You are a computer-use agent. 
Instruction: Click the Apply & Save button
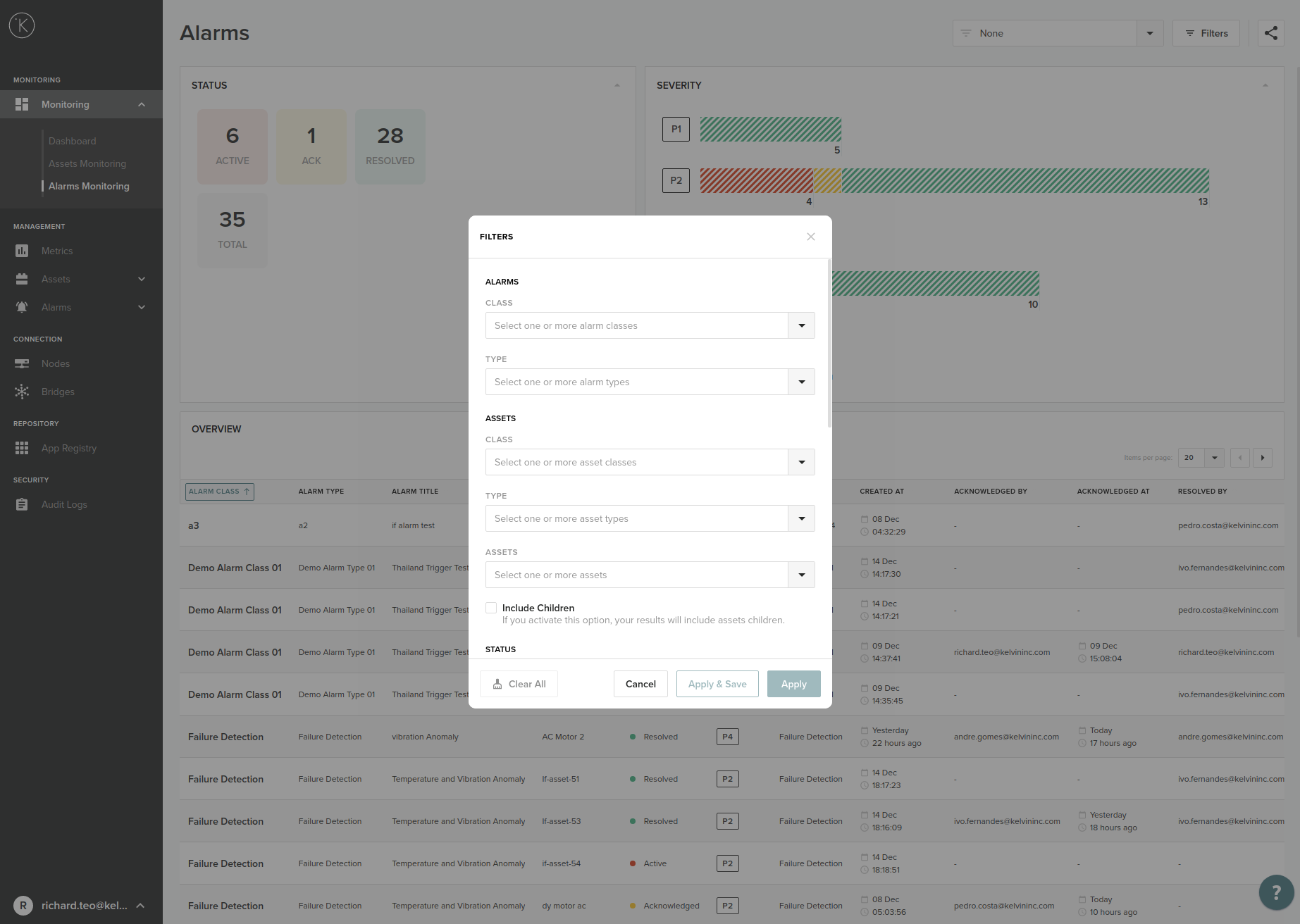pyautogui.click(x=717, y=684)
